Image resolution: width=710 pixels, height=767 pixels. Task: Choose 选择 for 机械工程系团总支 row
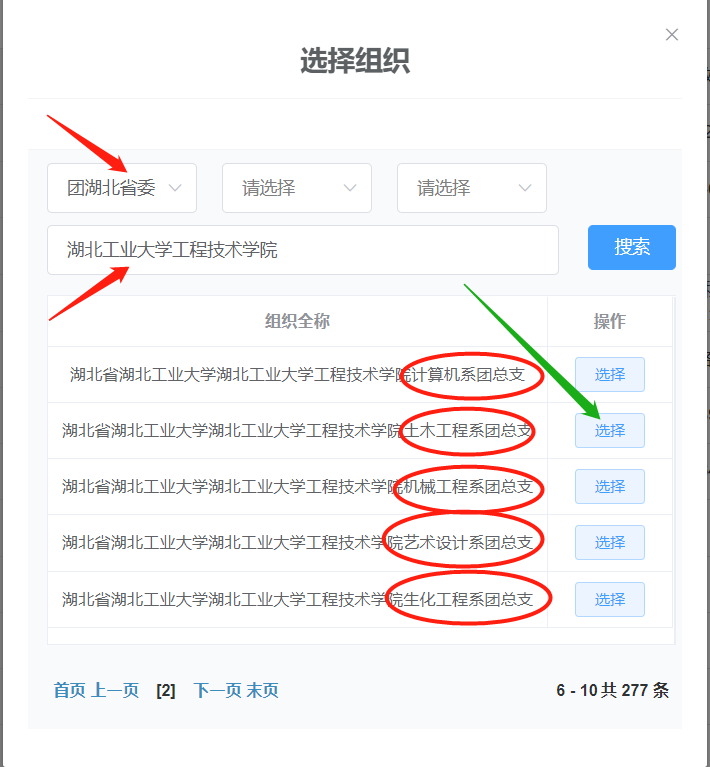click(609, 487)
